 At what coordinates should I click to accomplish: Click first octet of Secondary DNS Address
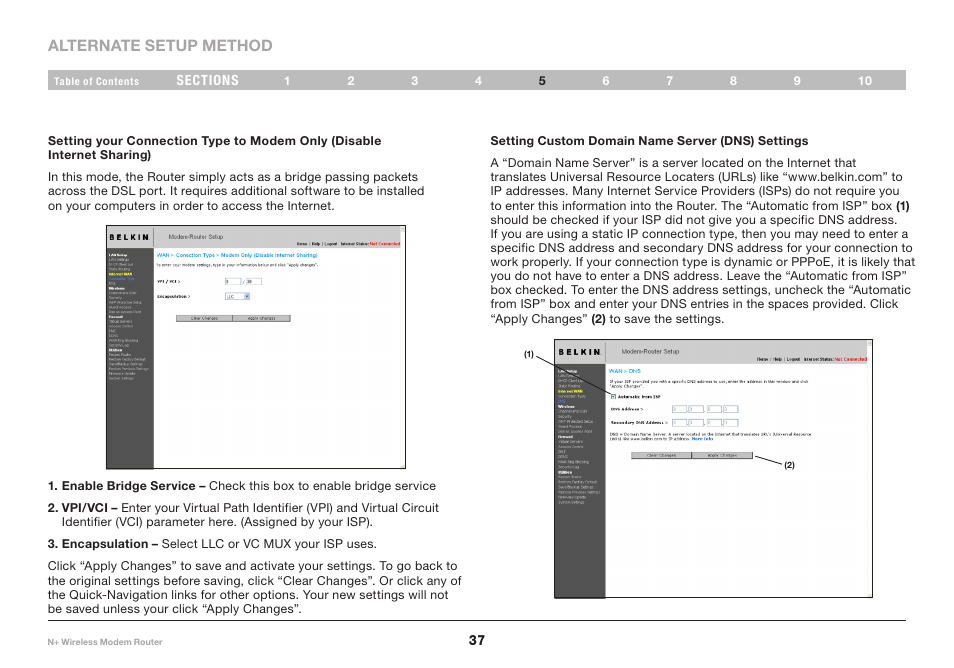pyautogui.click(x=680, y=423)
